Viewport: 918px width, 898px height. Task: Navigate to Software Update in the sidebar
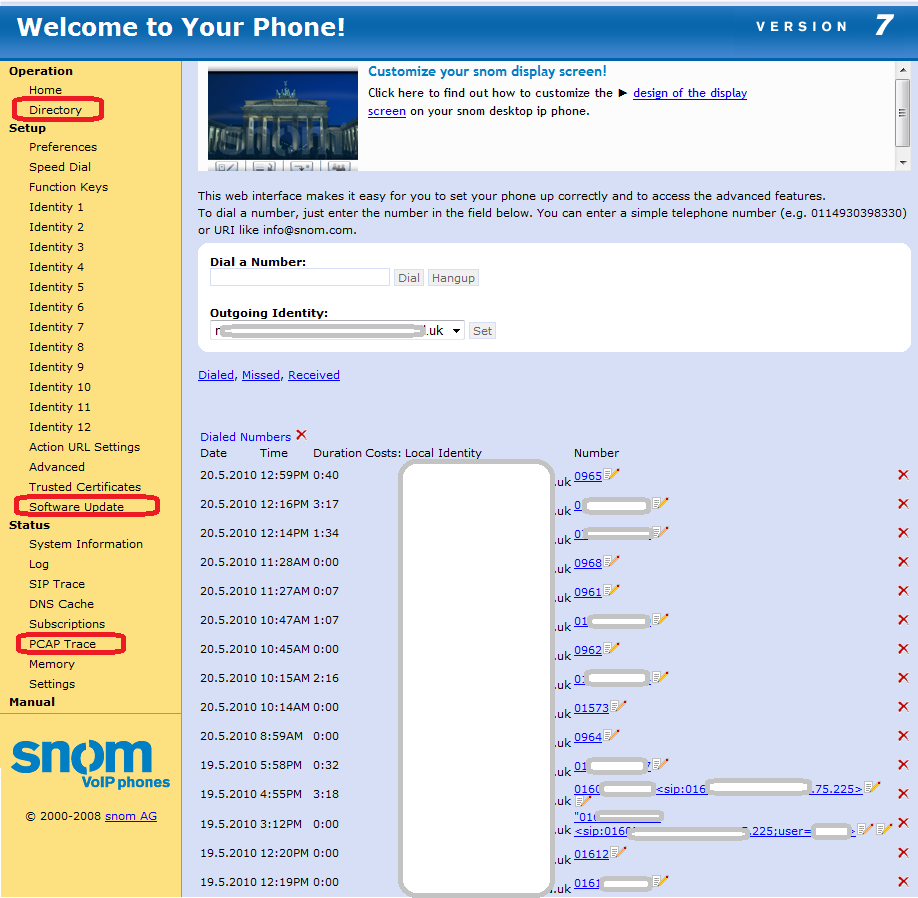(x=85, y=506)
